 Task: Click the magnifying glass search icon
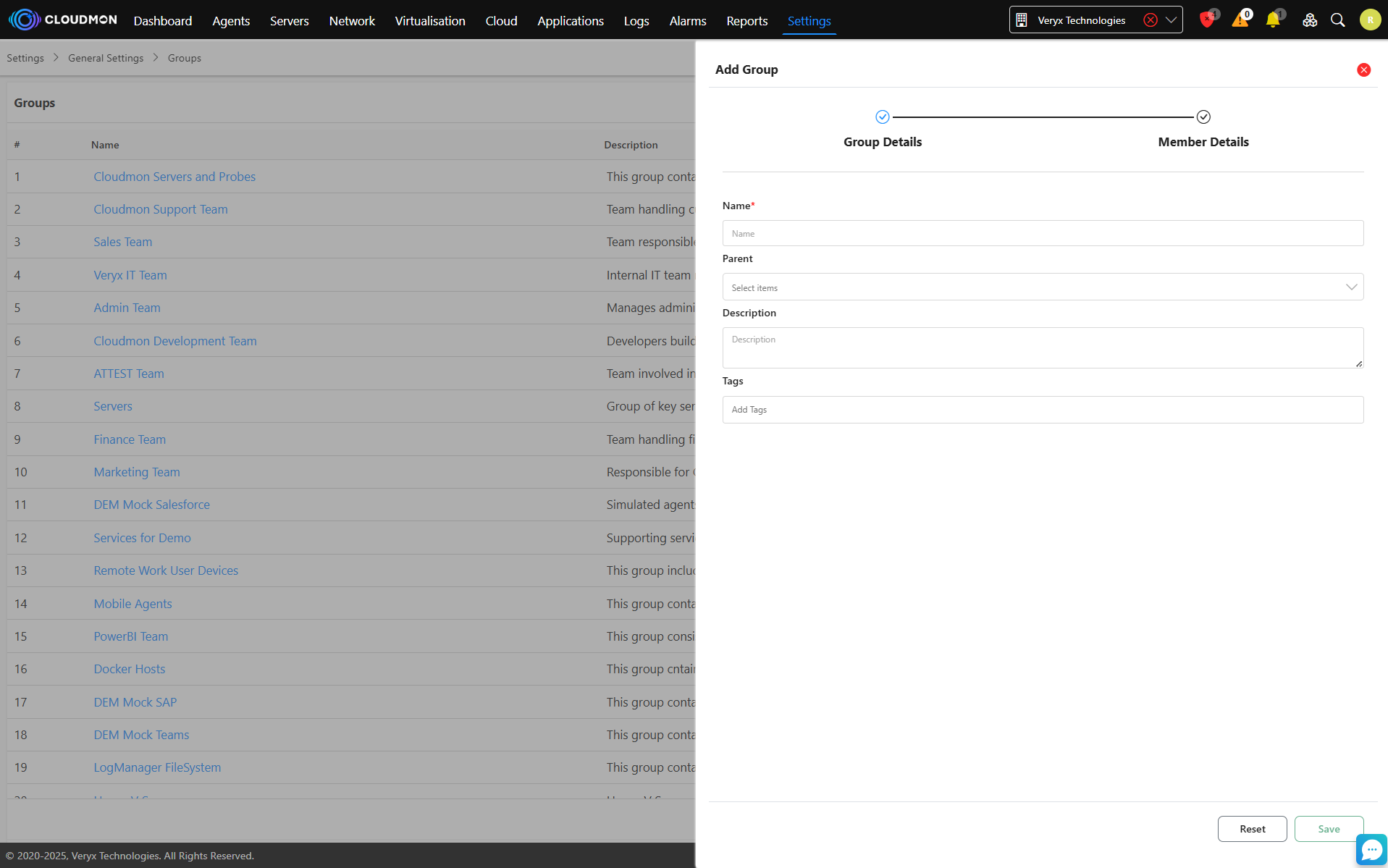click(1337, 20)
